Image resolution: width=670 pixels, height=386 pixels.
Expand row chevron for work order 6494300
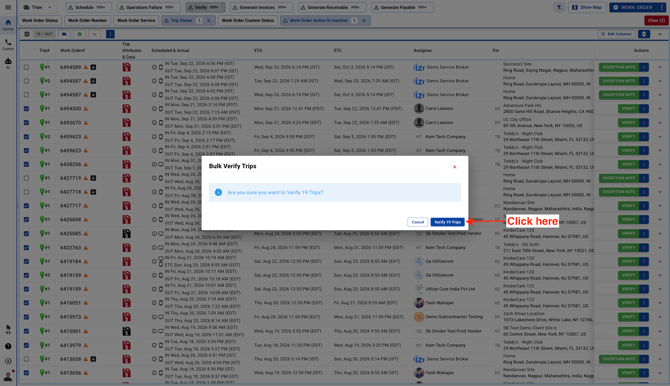pyautogui.click(x=660, y=109)
